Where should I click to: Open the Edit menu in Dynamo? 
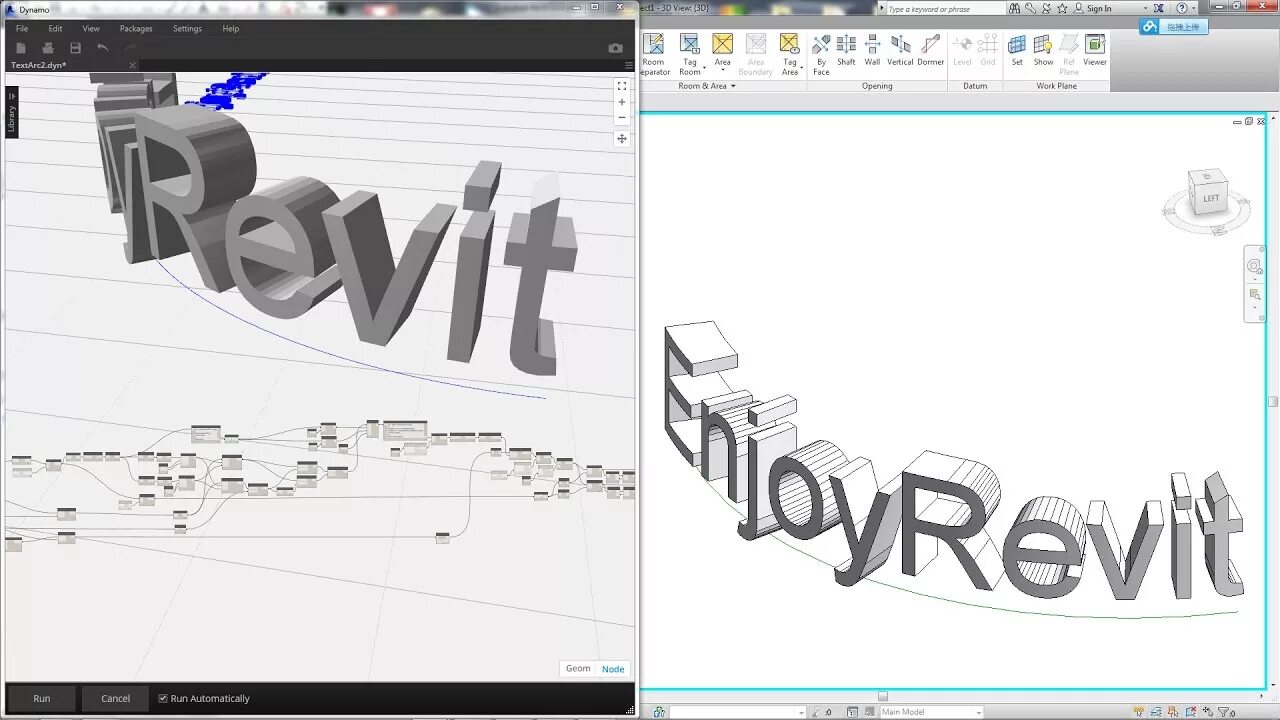[x=55, y=28]
